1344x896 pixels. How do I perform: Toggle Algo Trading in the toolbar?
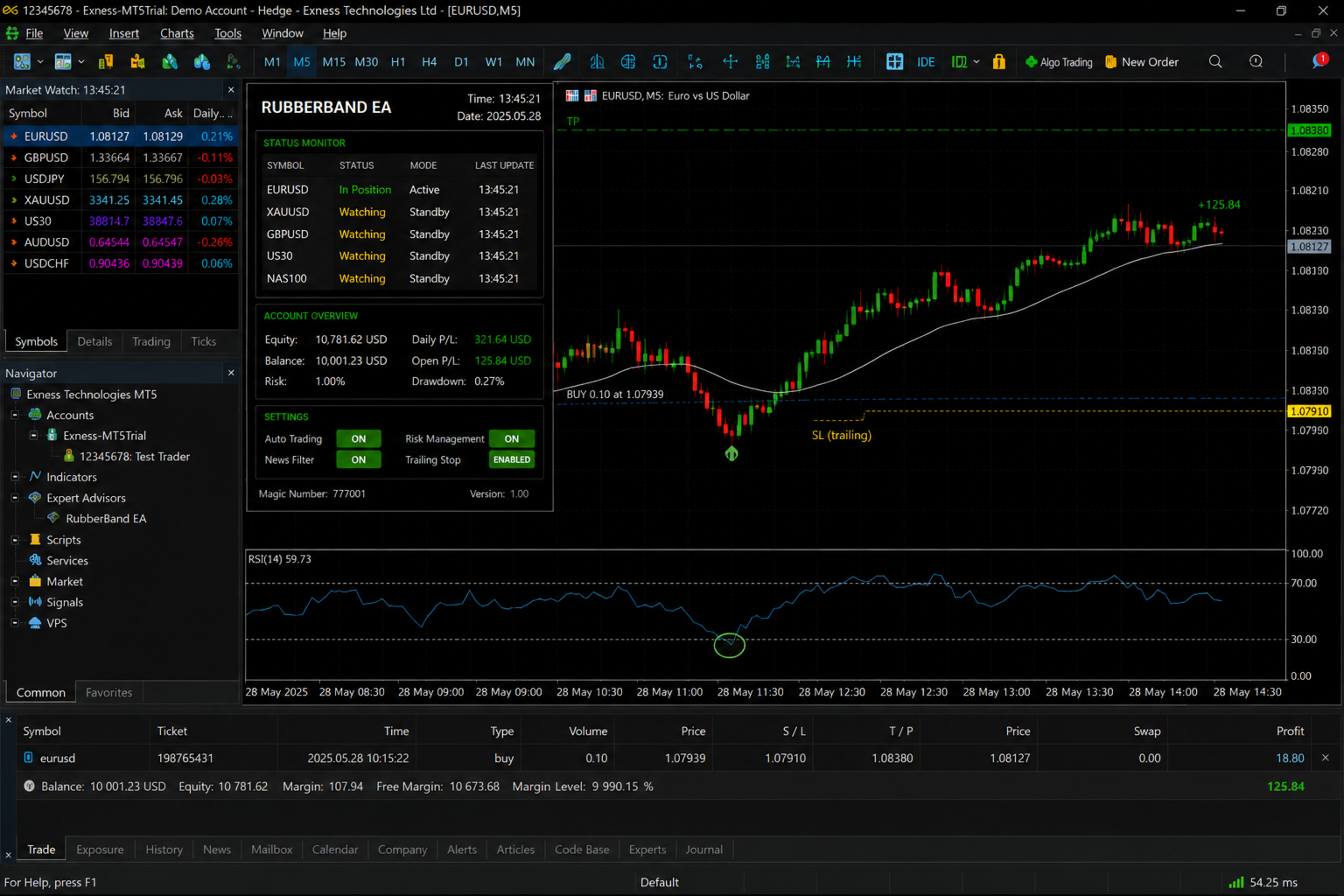coord(1059,62)
